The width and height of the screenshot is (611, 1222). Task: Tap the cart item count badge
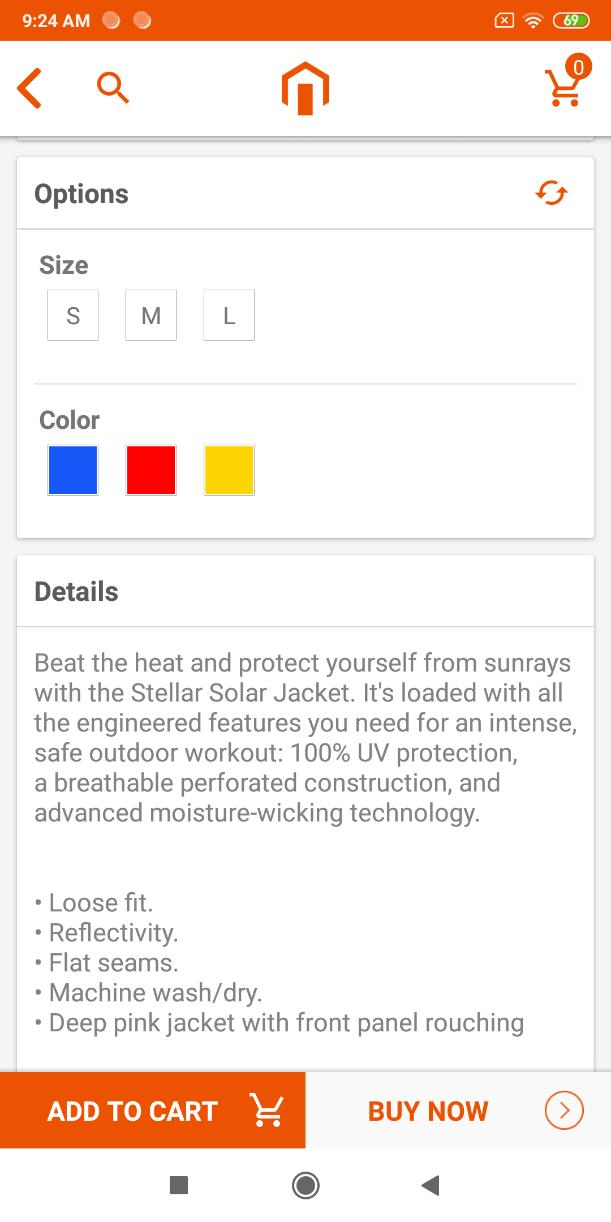click(578, 67)
